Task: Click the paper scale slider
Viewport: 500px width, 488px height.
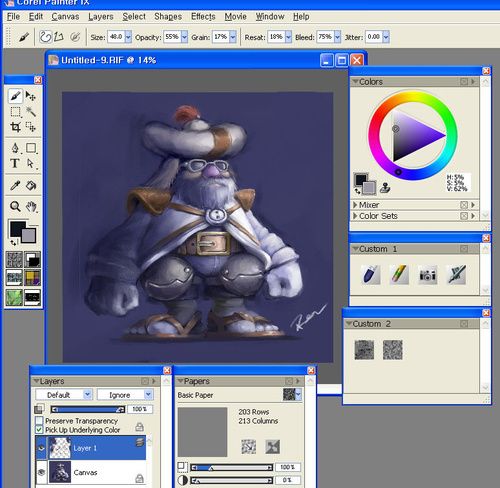Action: (231, 468)
